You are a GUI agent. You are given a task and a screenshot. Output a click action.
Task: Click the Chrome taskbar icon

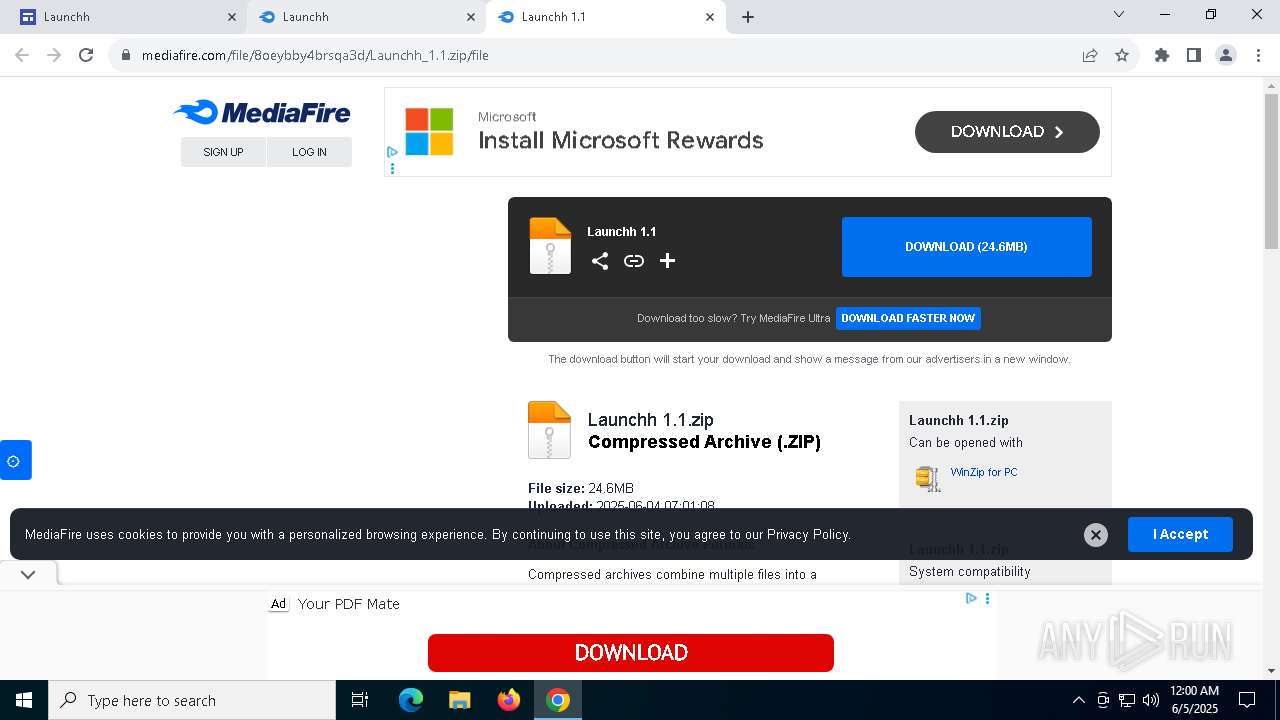pyautogui.click(x=558, y=700)
